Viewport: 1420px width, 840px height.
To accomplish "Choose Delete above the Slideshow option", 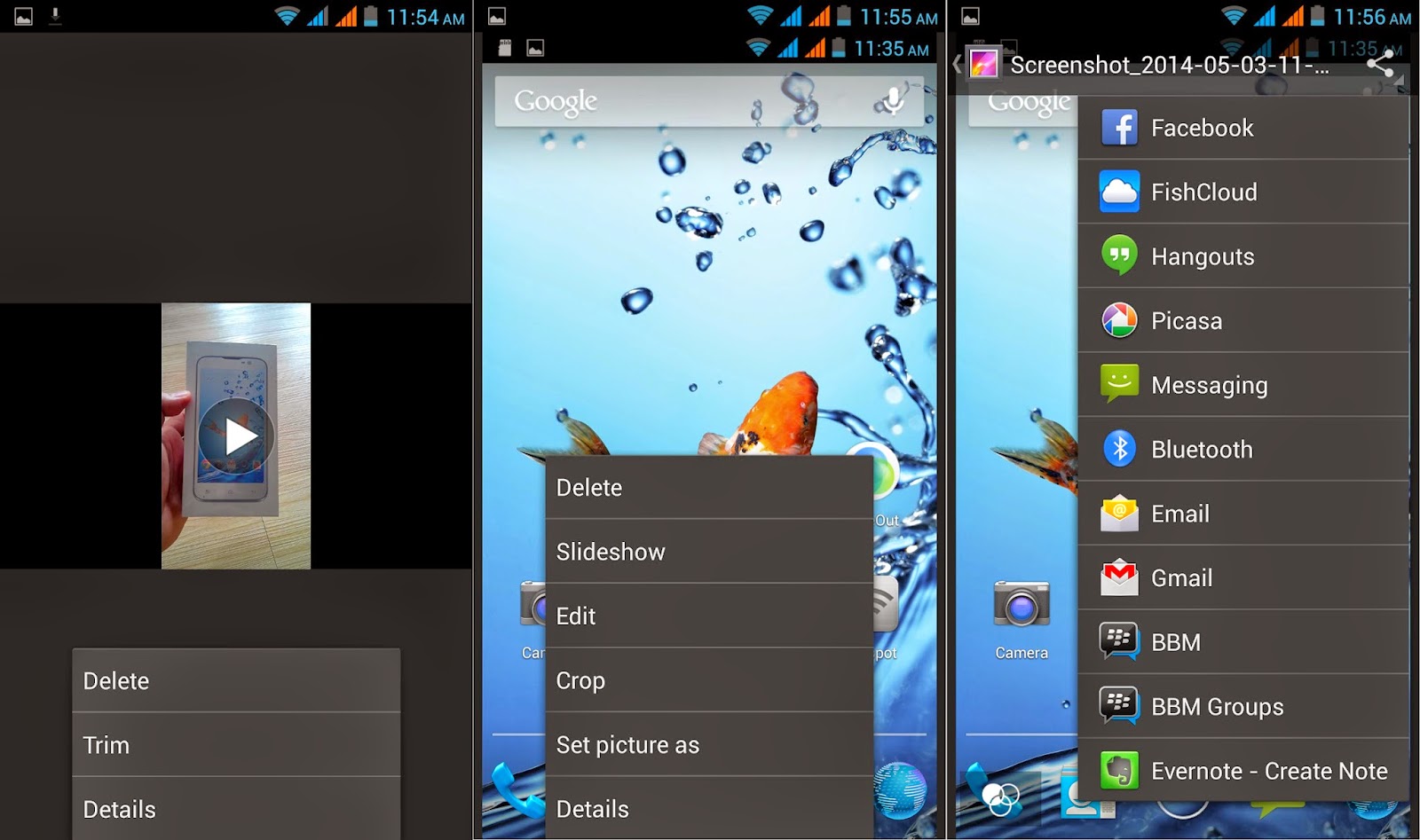I will 709,487.
